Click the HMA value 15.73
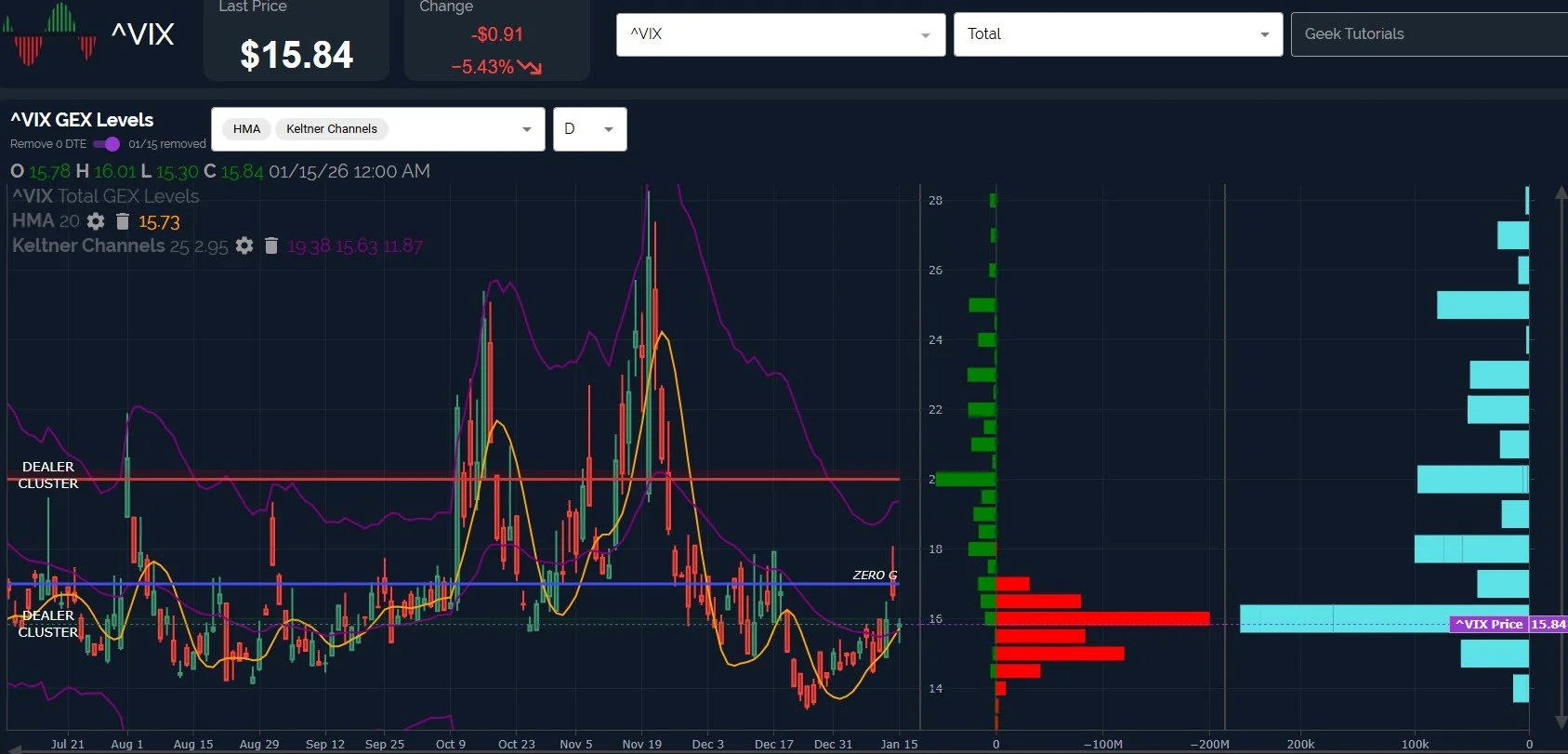 (159, 222)
